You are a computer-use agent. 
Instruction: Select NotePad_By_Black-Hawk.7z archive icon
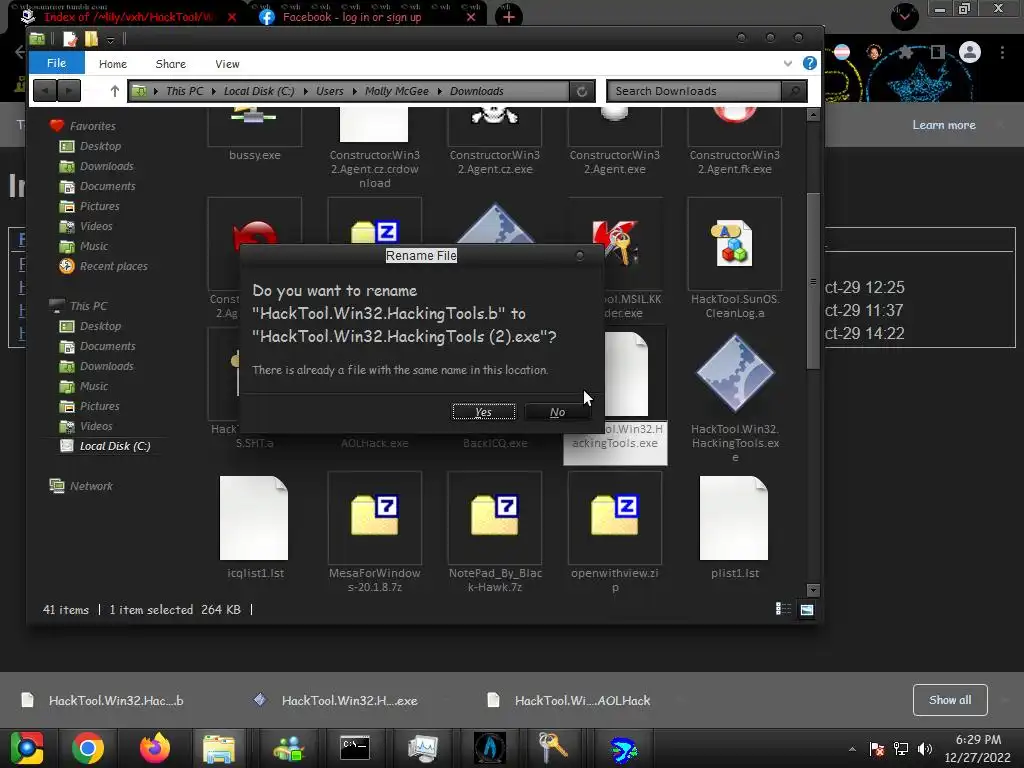point(494,518)
